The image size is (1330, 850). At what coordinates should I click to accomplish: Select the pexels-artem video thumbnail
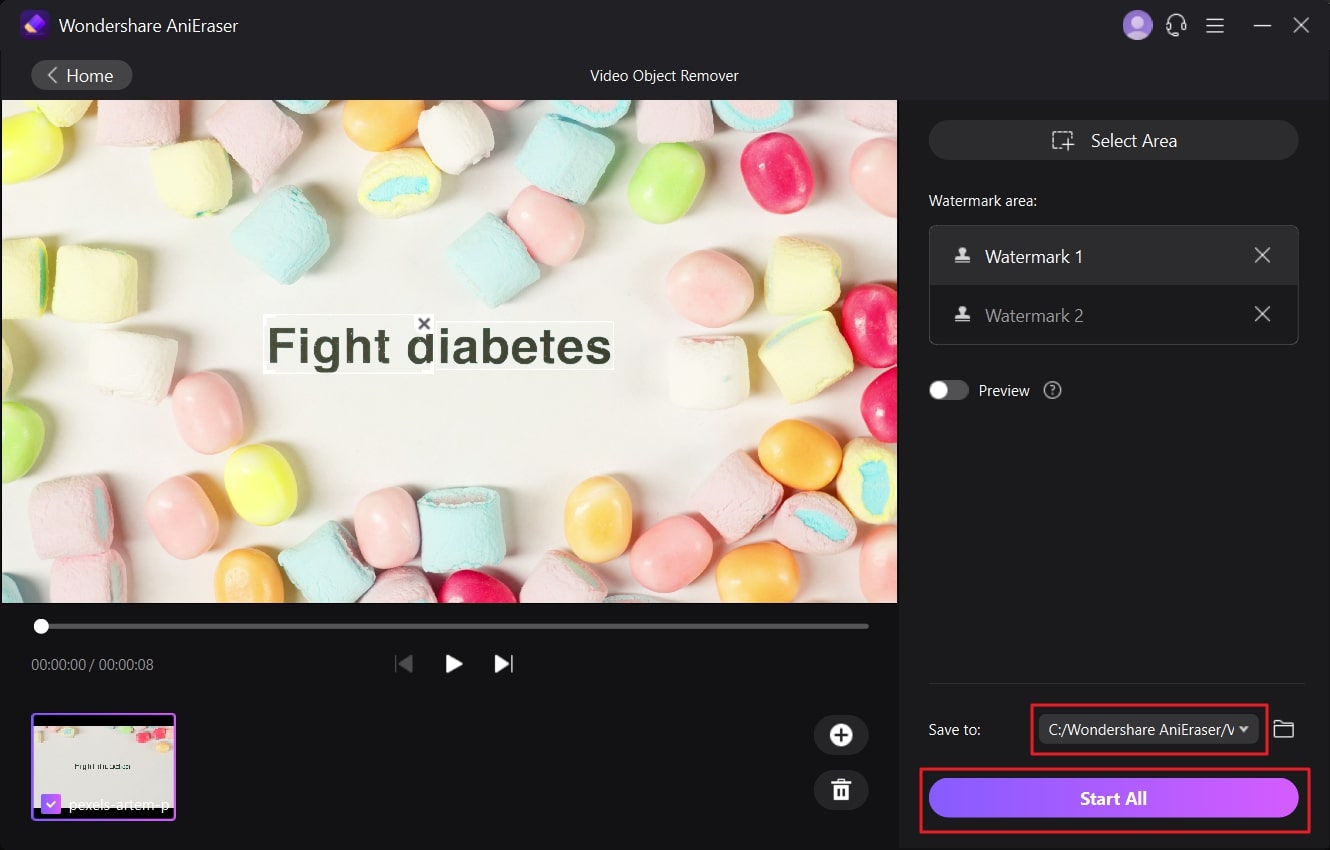coord(103,762)
